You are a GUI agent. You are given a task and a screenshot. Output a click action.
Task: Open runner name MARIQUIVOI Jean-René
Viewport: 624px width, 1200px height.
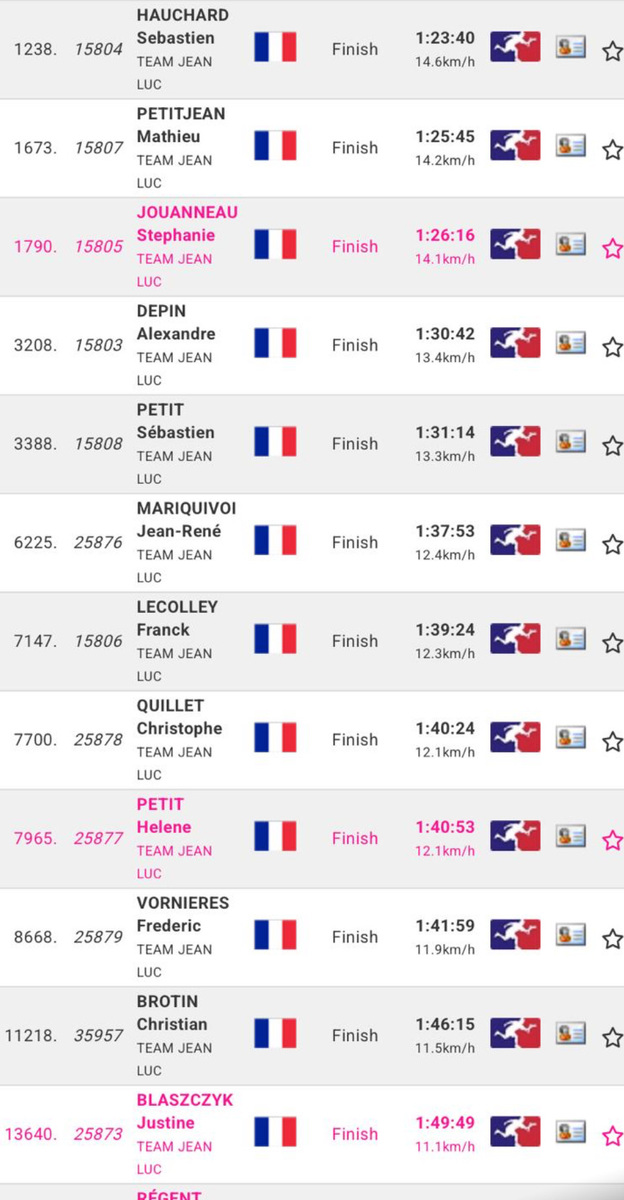[x=186, y=520]
